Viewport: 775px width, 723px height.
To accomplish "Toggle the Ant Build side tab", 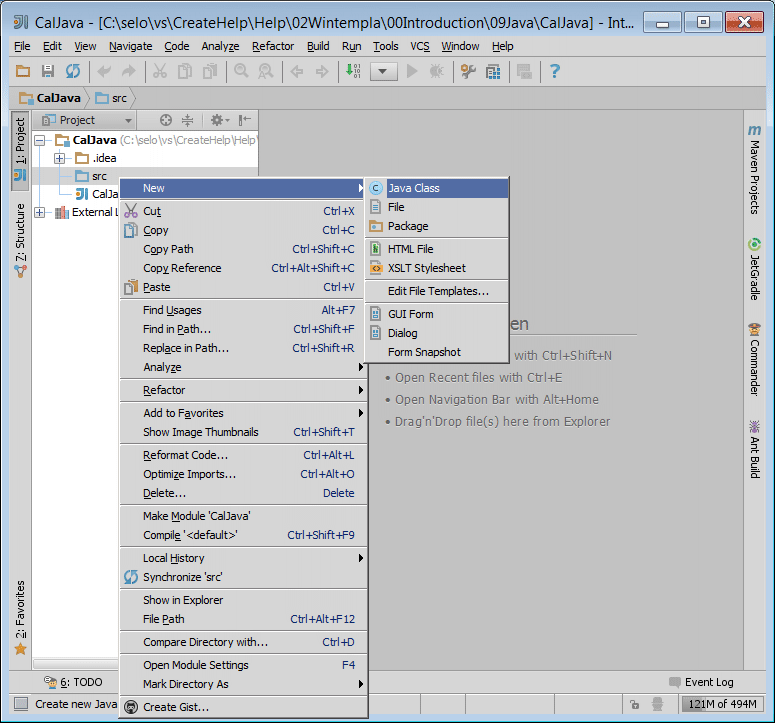I will click(754, 450).
